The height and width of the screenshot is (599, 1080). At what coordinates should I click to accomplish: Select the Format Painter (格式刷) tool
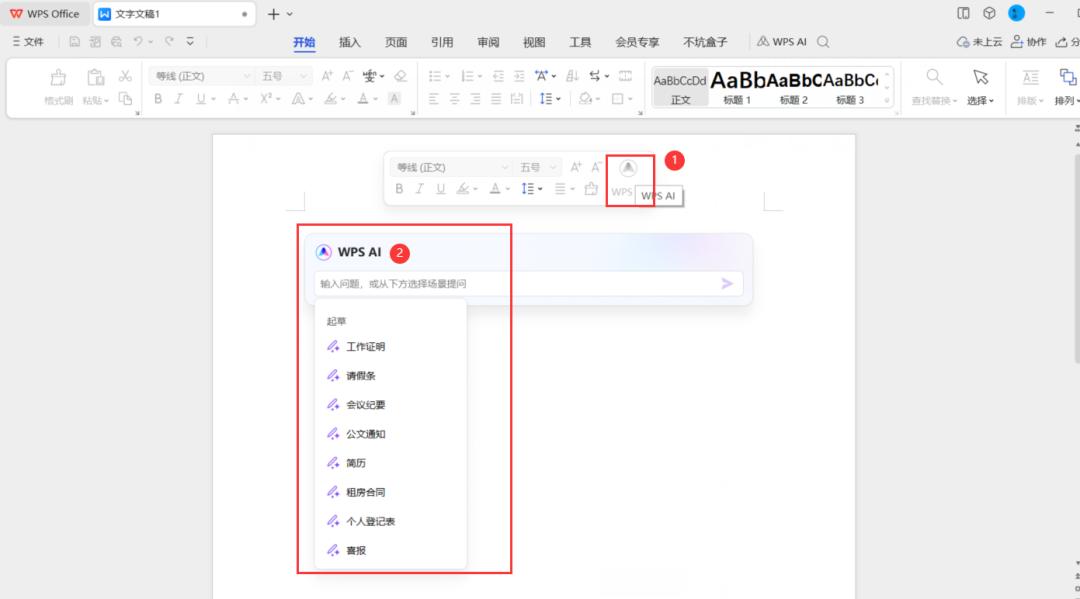(57, 85)
